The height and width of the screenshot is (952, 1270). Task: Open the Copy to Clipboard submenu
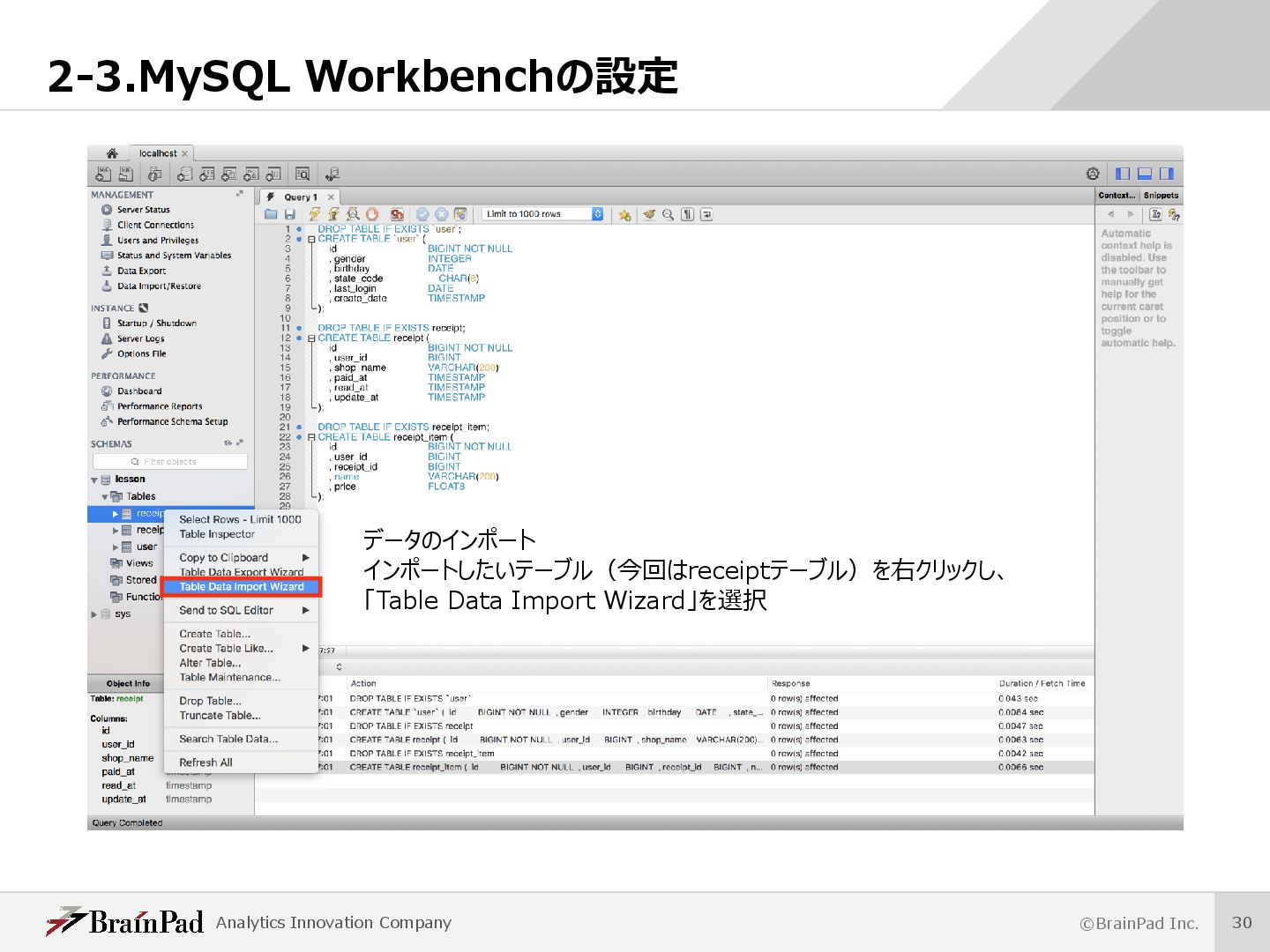241,557
